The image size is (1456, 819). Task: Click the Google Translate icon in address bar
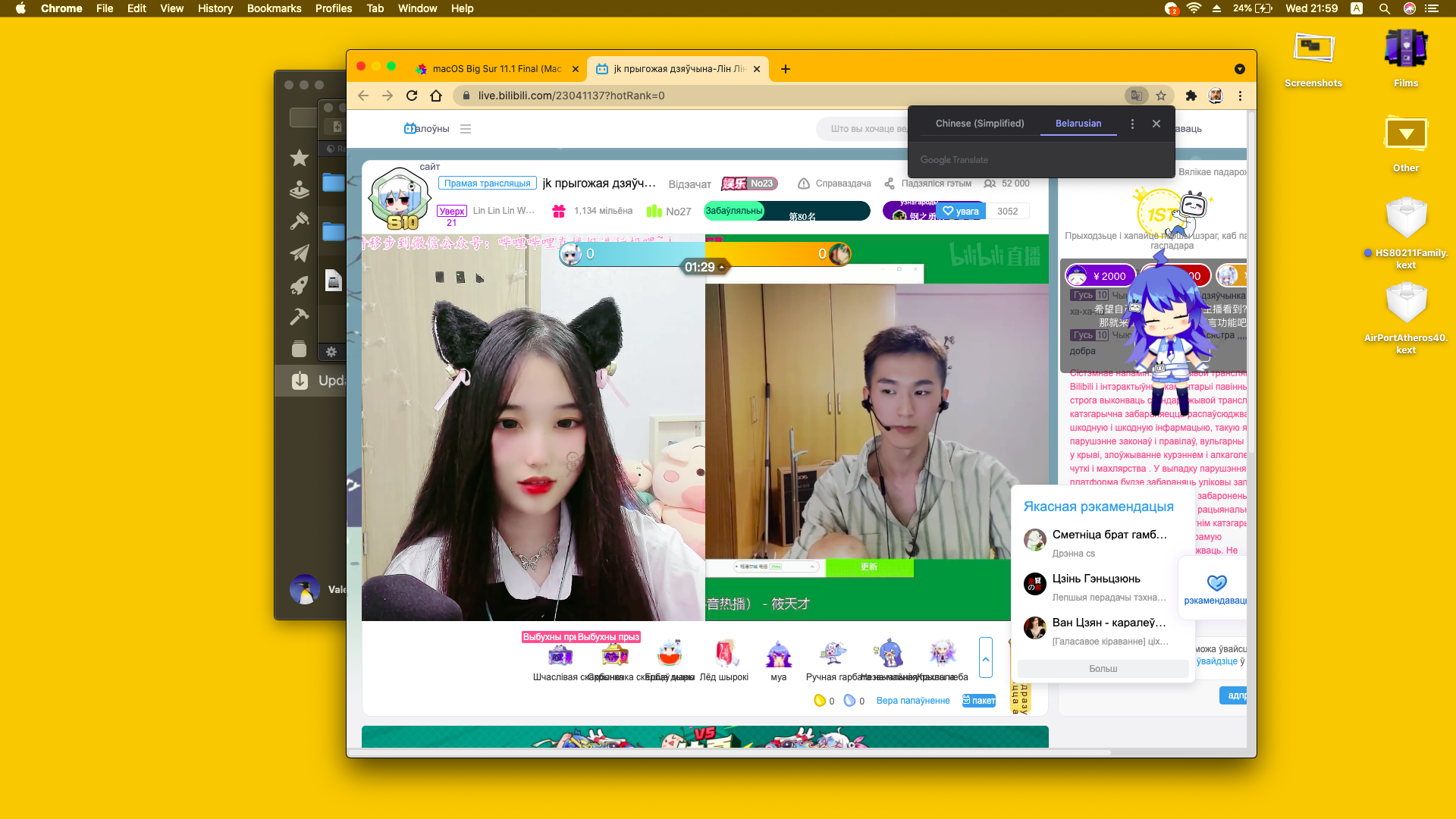(1136, 96)
